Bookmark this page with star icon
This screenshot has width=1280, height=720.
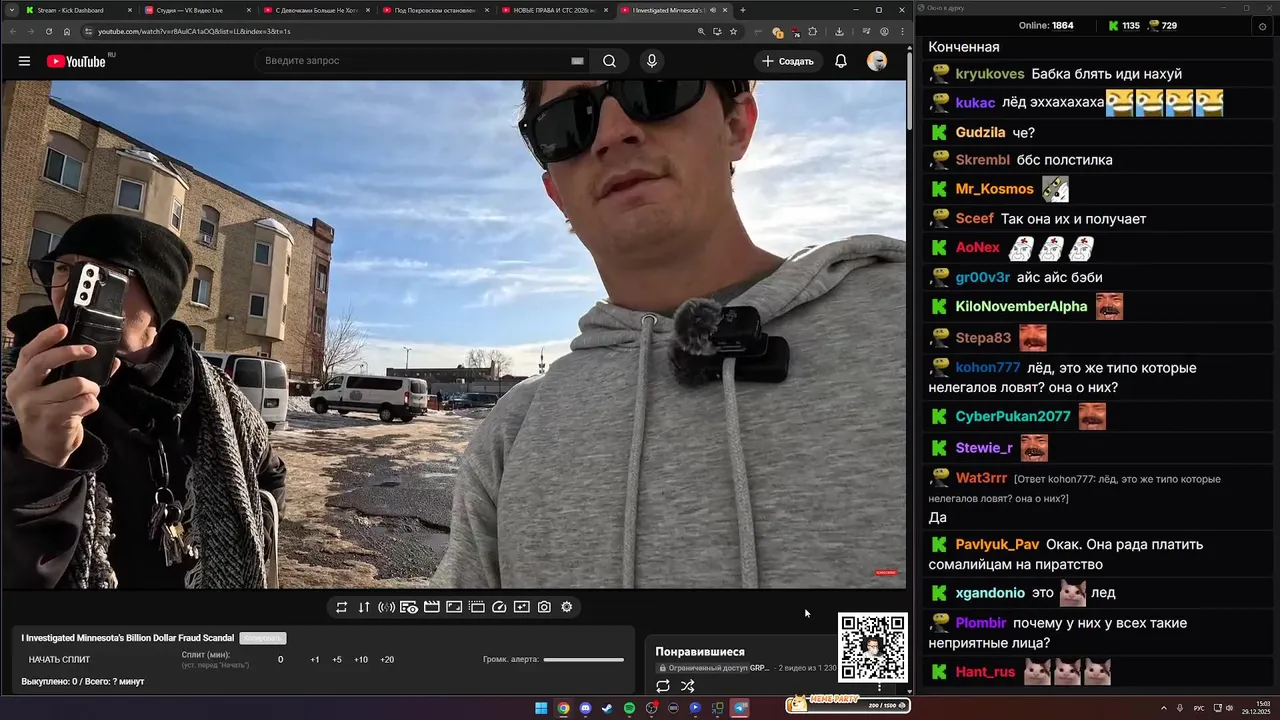click(x=733, y=31)
